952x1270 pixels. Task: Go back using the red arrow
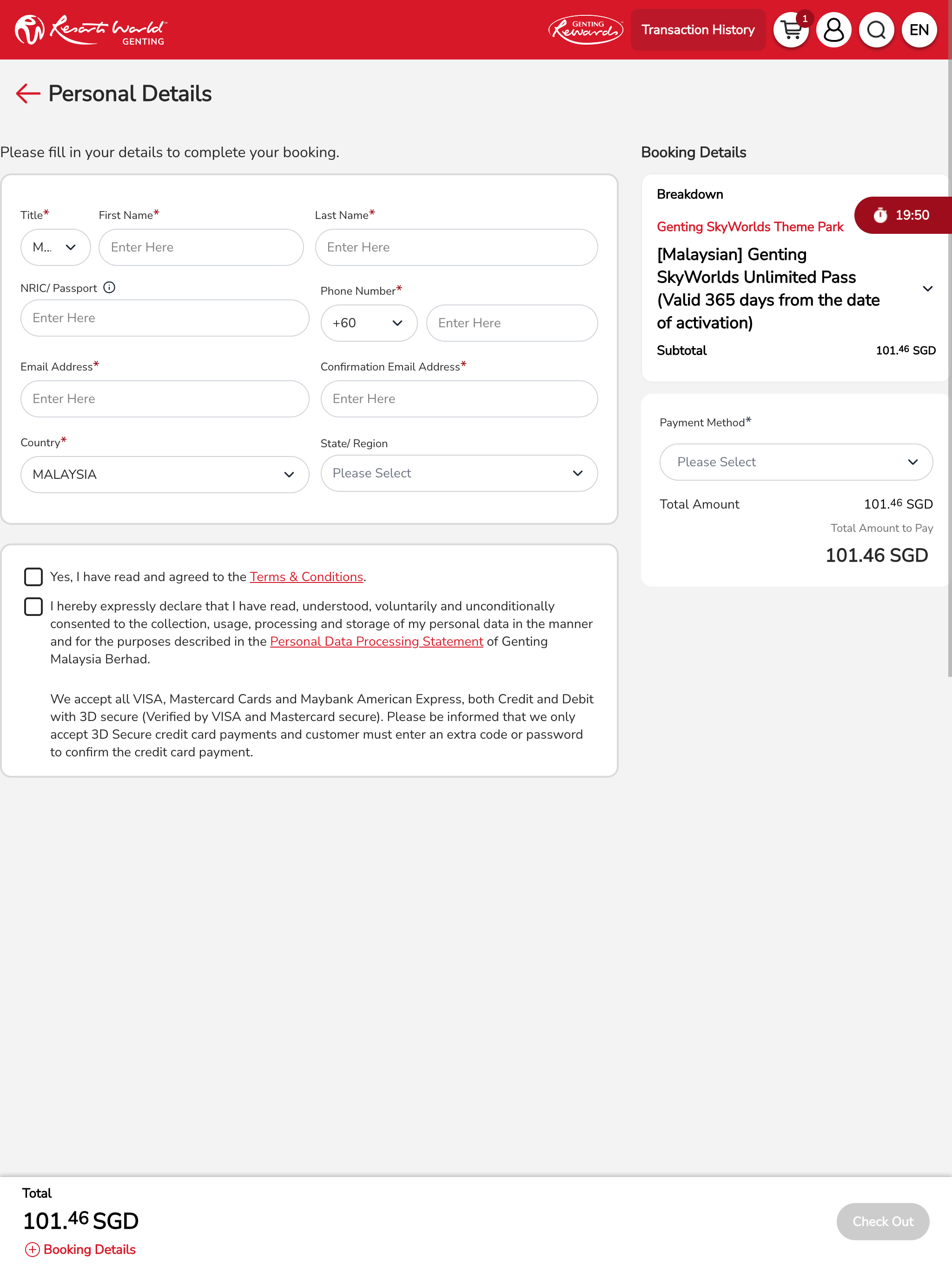coord(27,93)
